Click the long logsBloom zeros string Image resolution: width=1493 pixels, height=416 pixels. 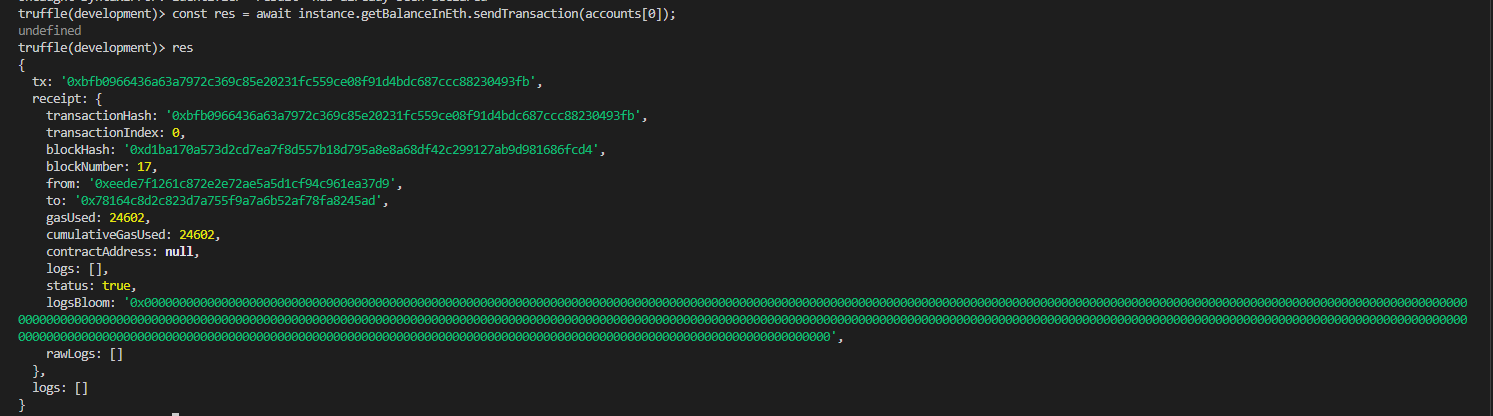click(743, 320)
